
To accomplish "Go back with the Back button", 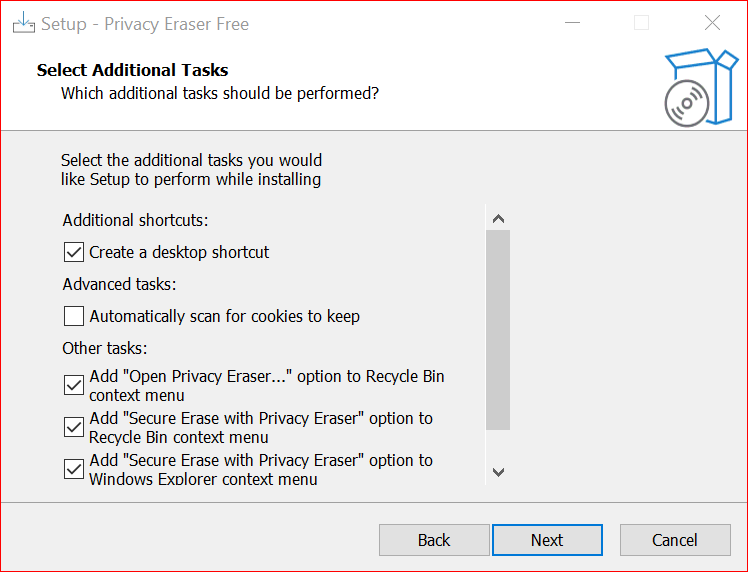I will pos(434,540).
